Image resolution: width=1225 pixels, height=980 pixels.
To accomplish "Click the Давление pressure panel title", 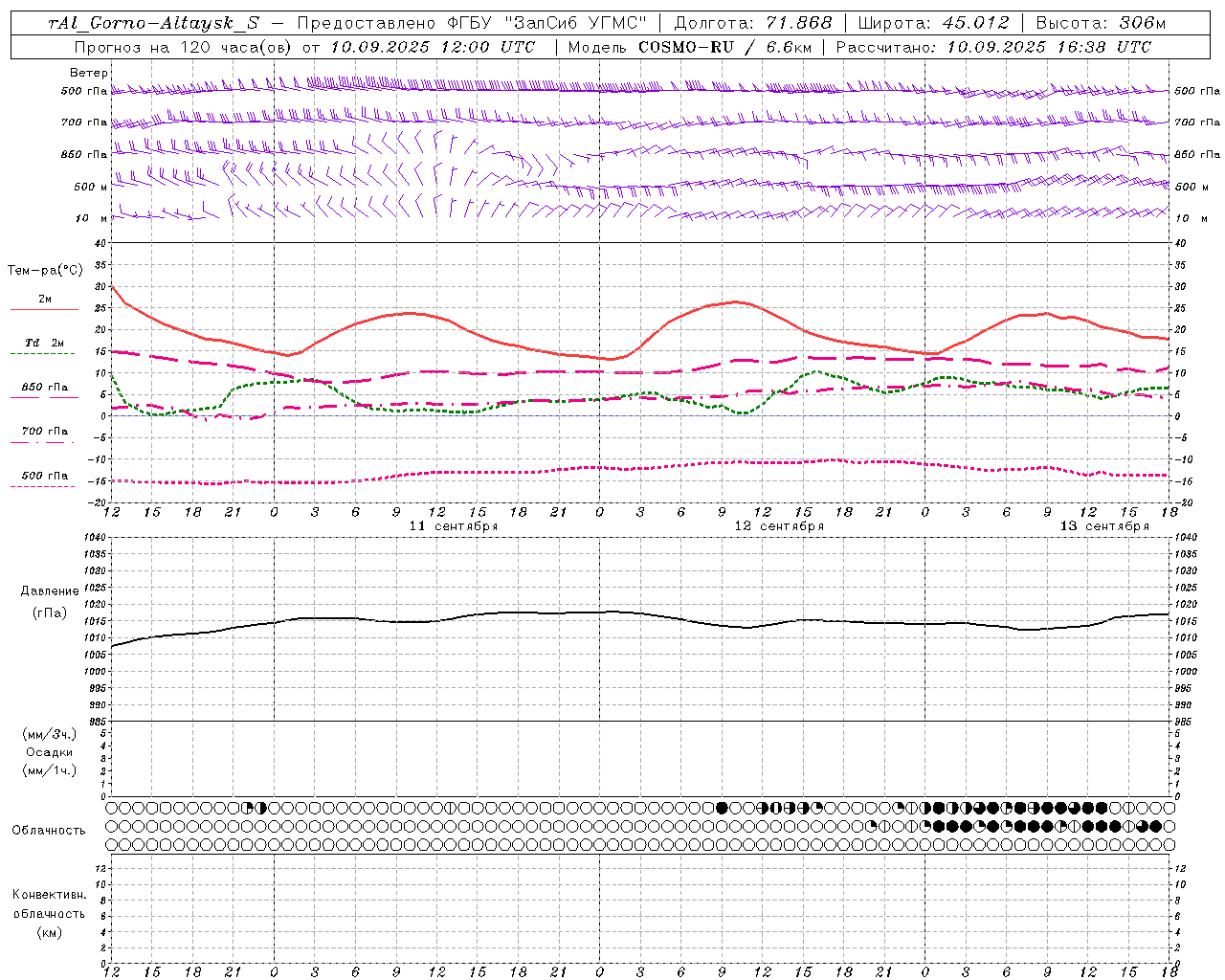I will coord(50,591).
